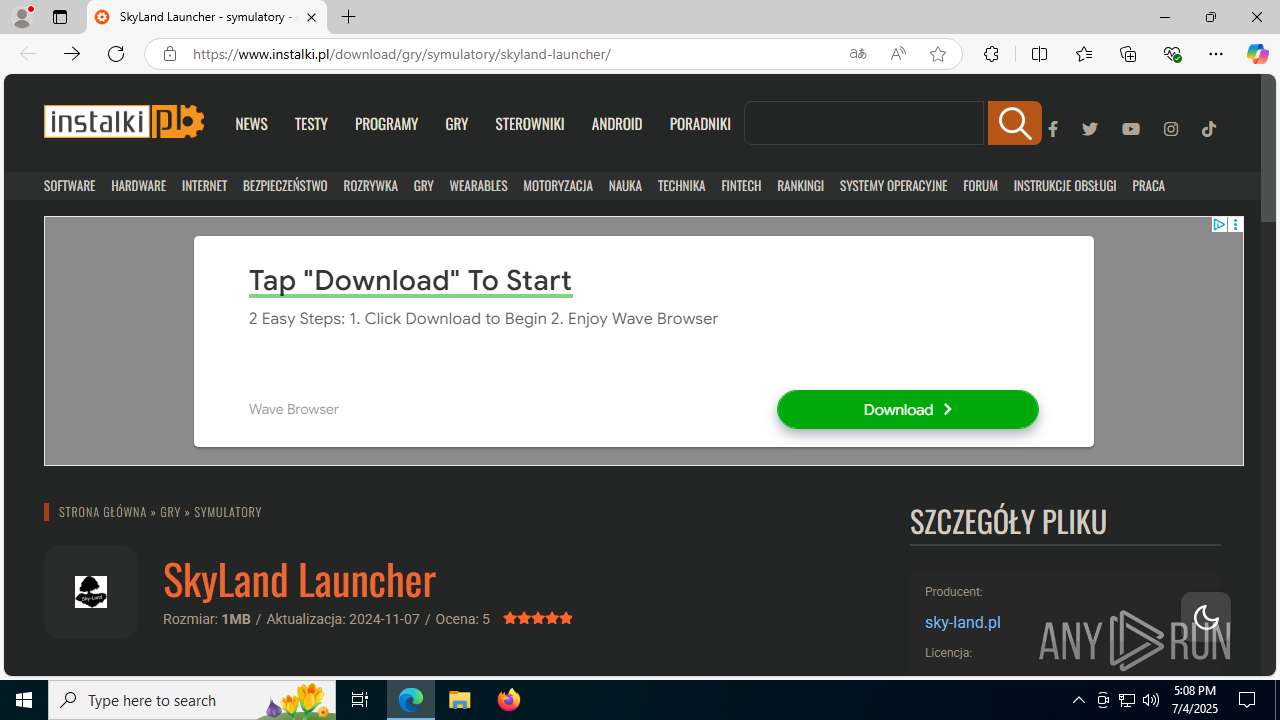Open Task View on the taskbar

point(361,700)
